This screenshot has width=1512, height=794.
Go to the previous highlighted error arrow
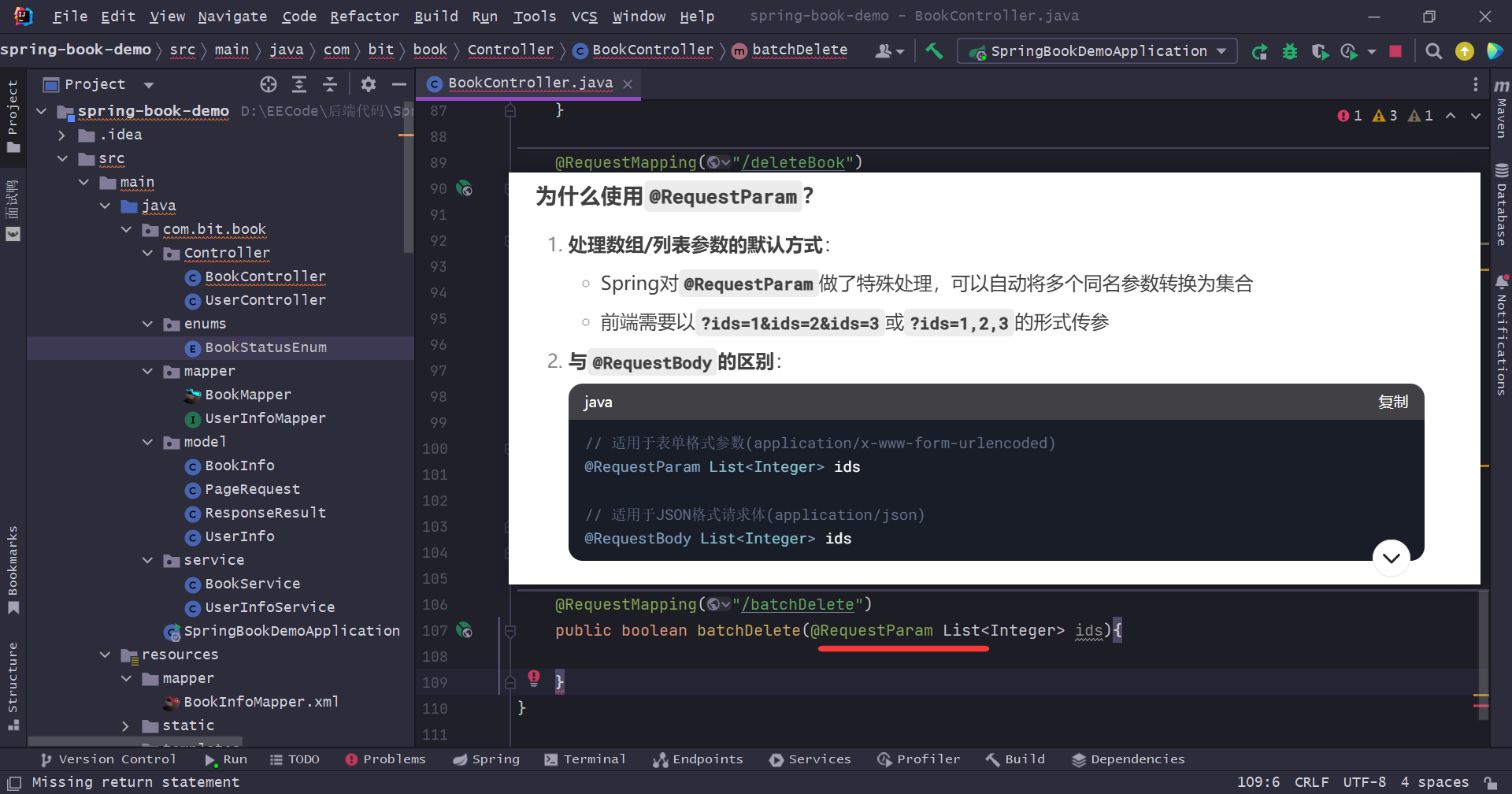pos(1451,116)
